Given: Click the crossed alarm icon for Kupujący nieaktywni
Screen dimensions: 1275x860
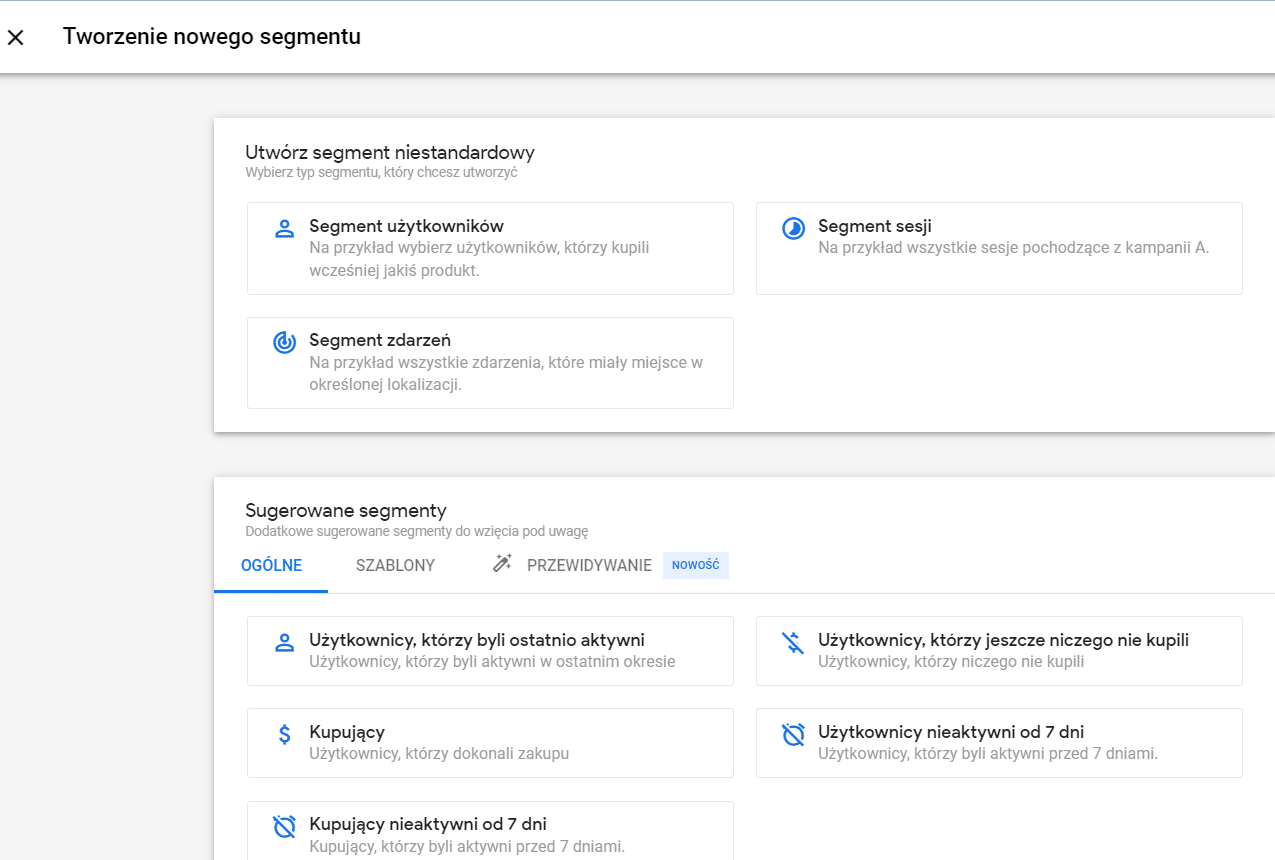Looking at the screenshot, I should pos(284,827).
